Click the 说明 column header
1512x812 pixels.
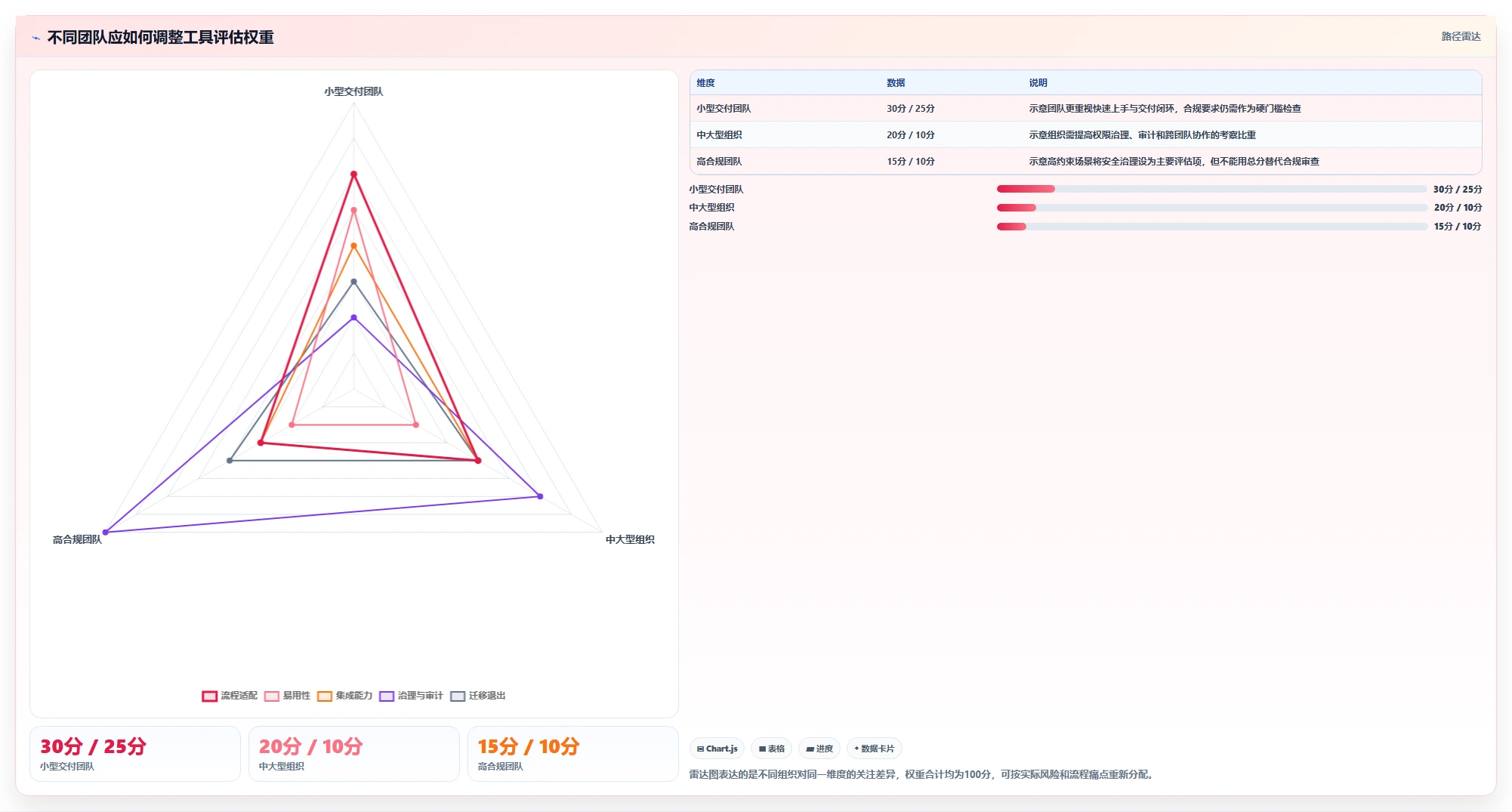coord(1038,83)
